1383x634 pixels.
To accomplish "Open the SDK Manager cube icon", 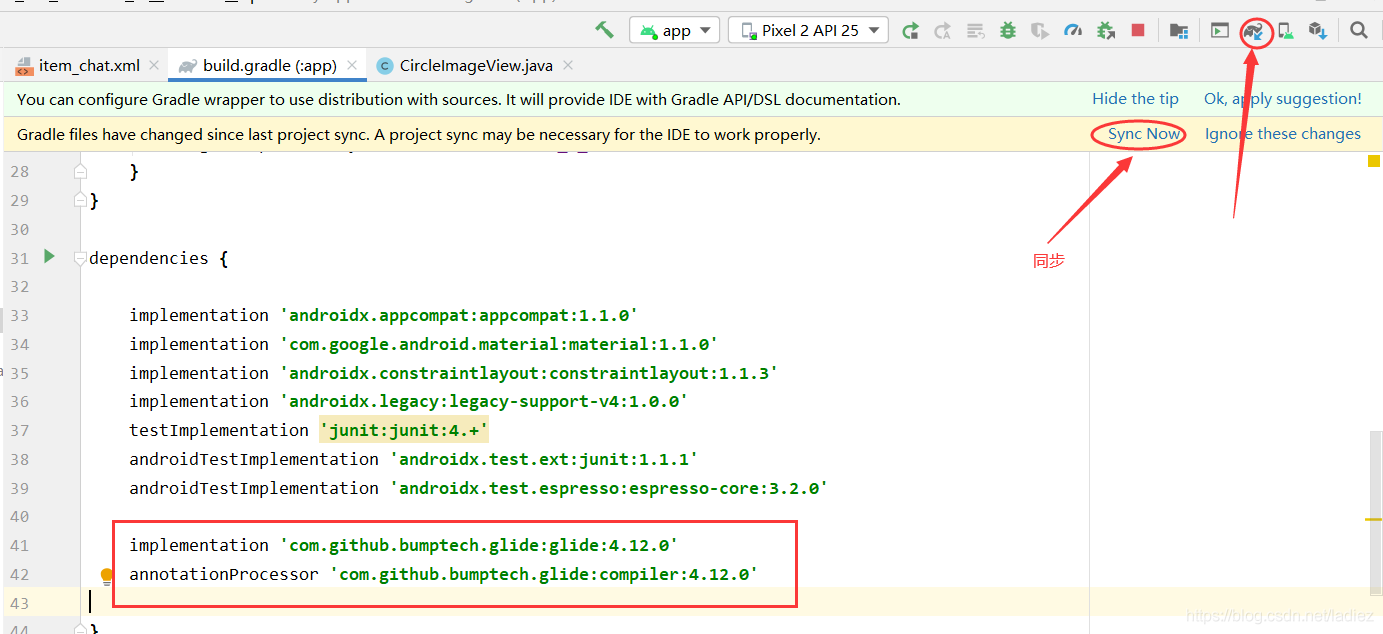I will [1318, 31].
